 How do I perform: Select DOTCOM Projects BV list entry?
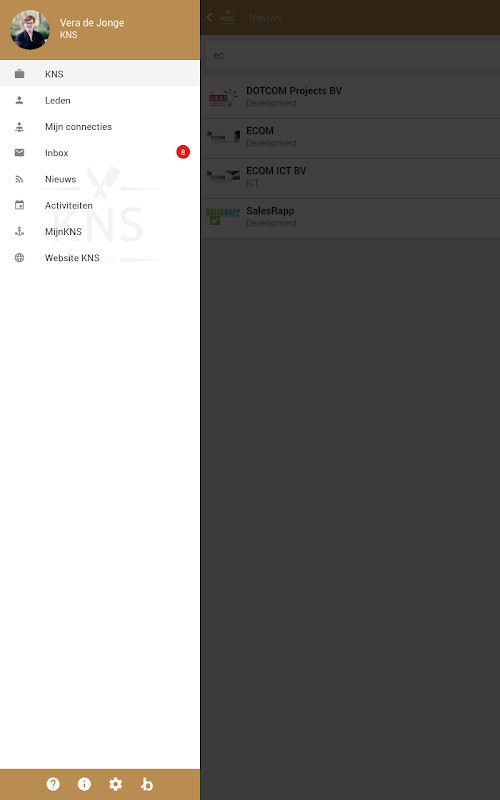[350, 97]
